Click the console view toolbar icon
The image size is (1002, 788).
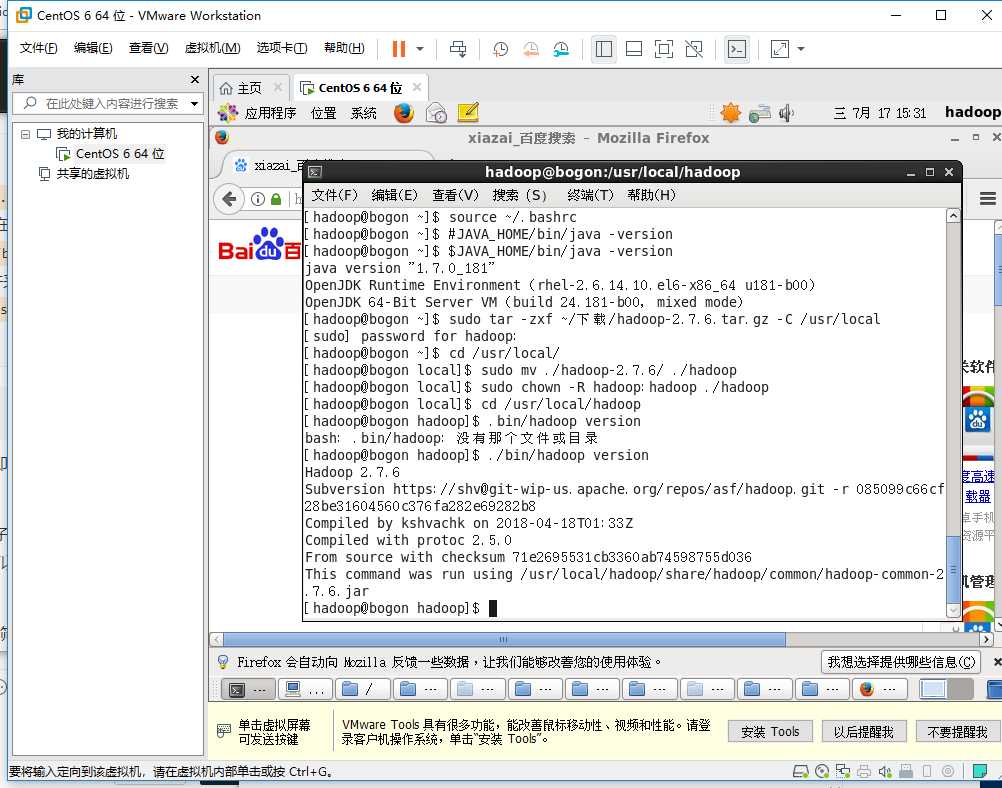[x=737, y=49]
